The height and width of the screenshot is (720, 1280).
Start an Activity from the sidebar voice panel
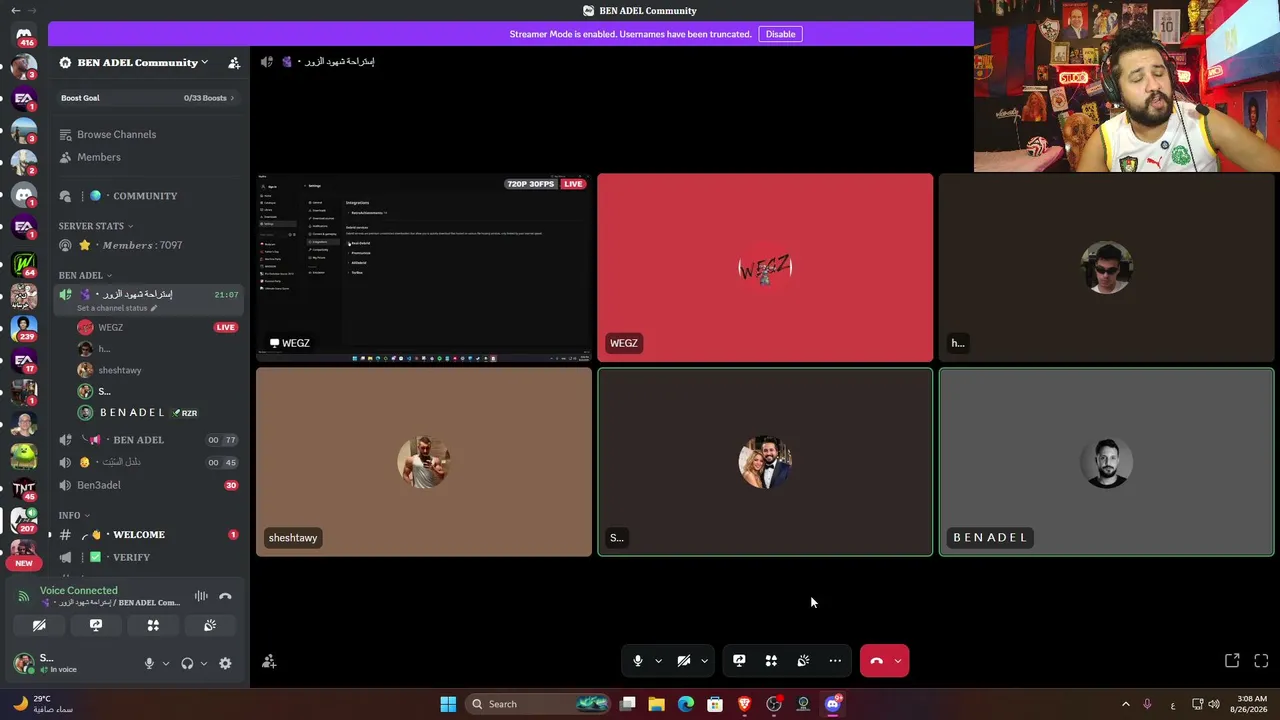pos(153,625)
